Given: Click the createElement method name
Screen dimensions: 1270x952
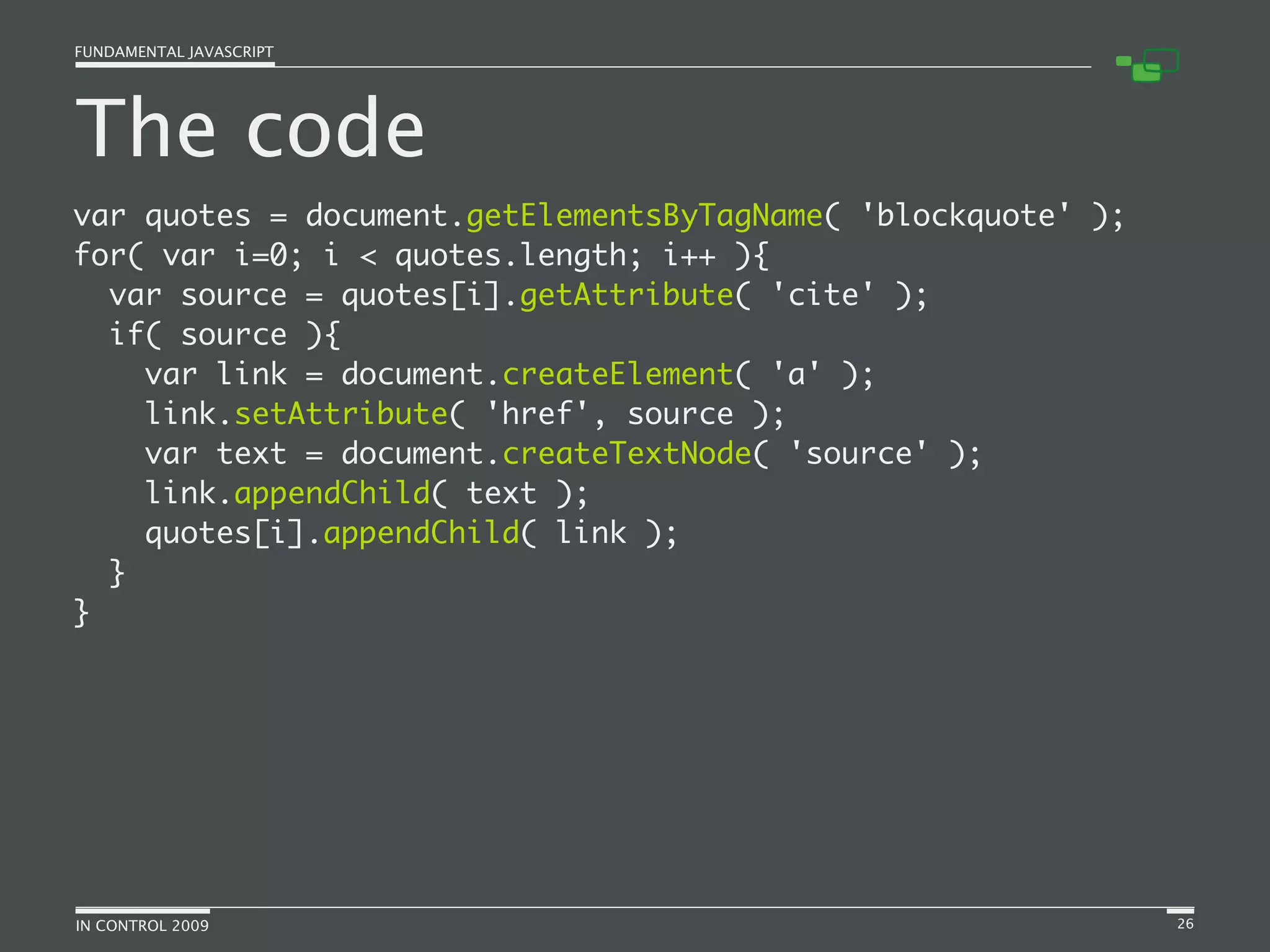Looking at the screenshot, I should 618,374.
